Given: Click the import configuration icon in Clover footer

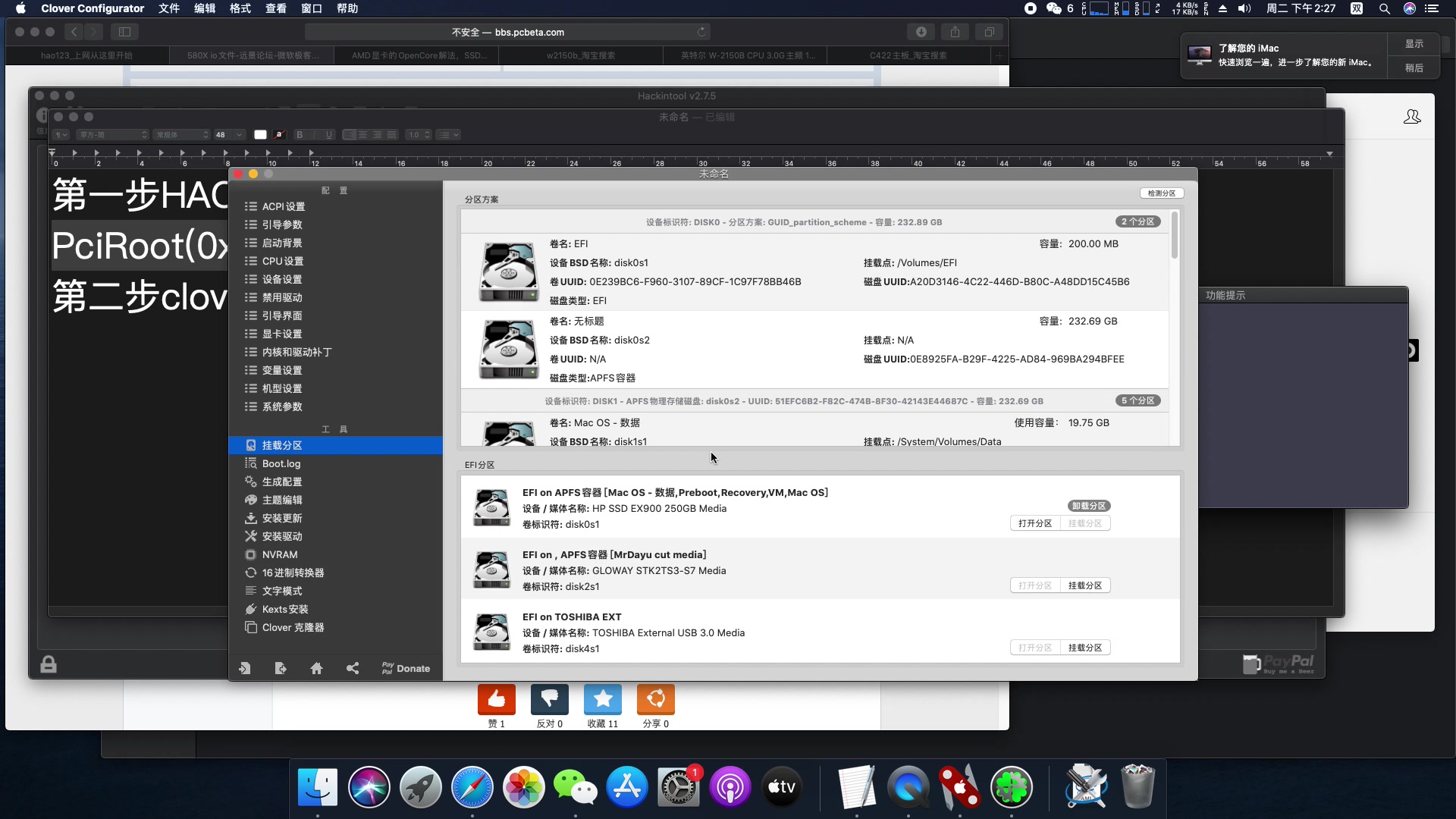Looking at the screenshot, I should (x=244, y=668).
